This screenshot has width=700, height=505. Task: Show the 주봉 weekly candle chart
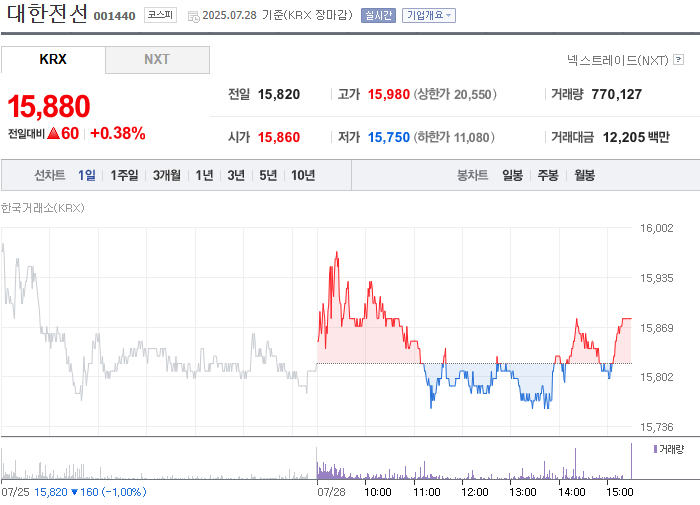click(548, 175)
